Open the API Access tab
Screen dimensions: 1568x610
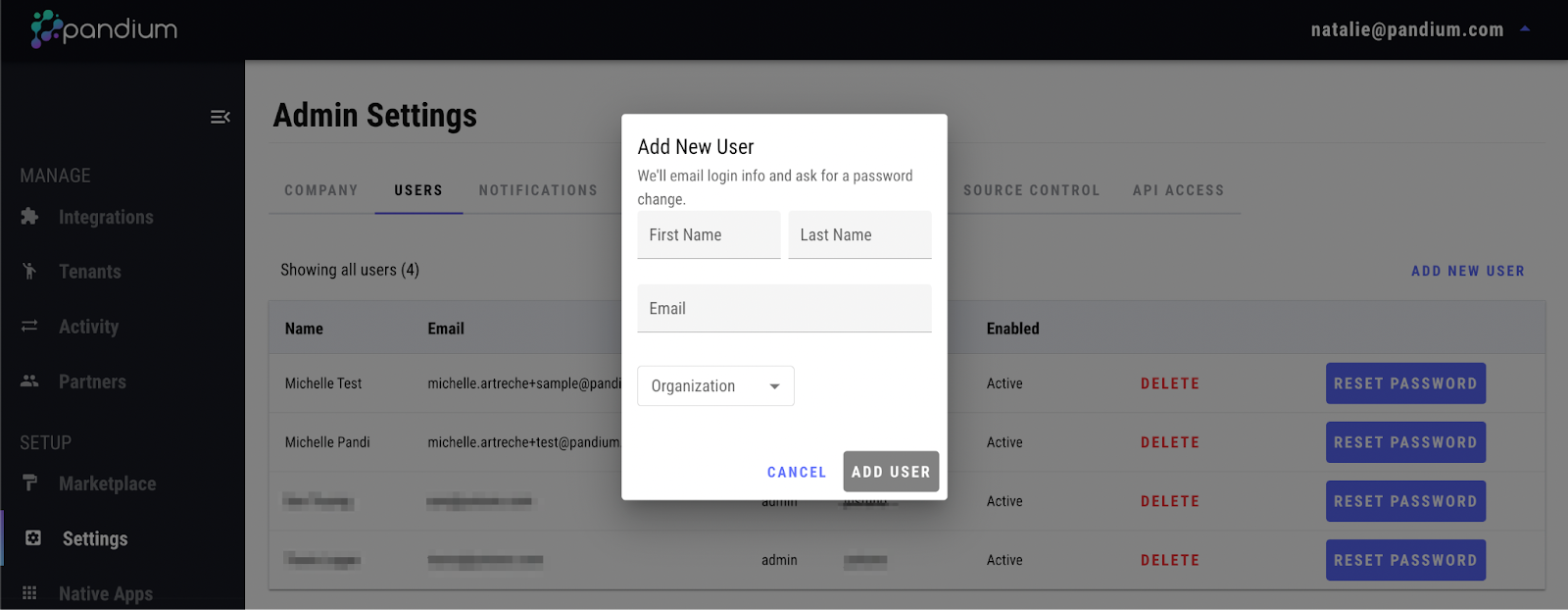[1178, 190]
